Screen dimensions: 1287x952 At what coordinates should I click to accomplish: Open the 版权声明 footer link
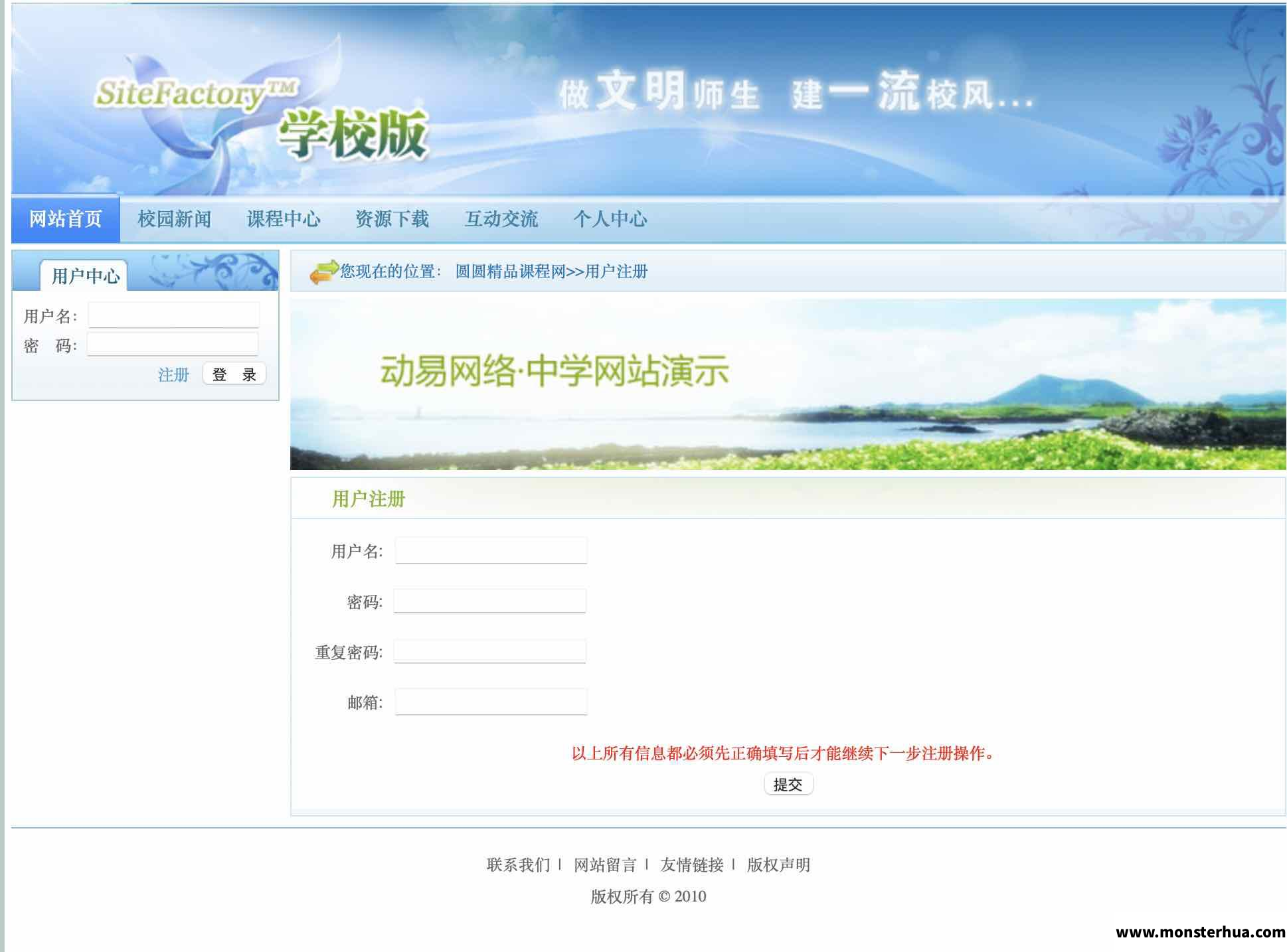(778, 865)
